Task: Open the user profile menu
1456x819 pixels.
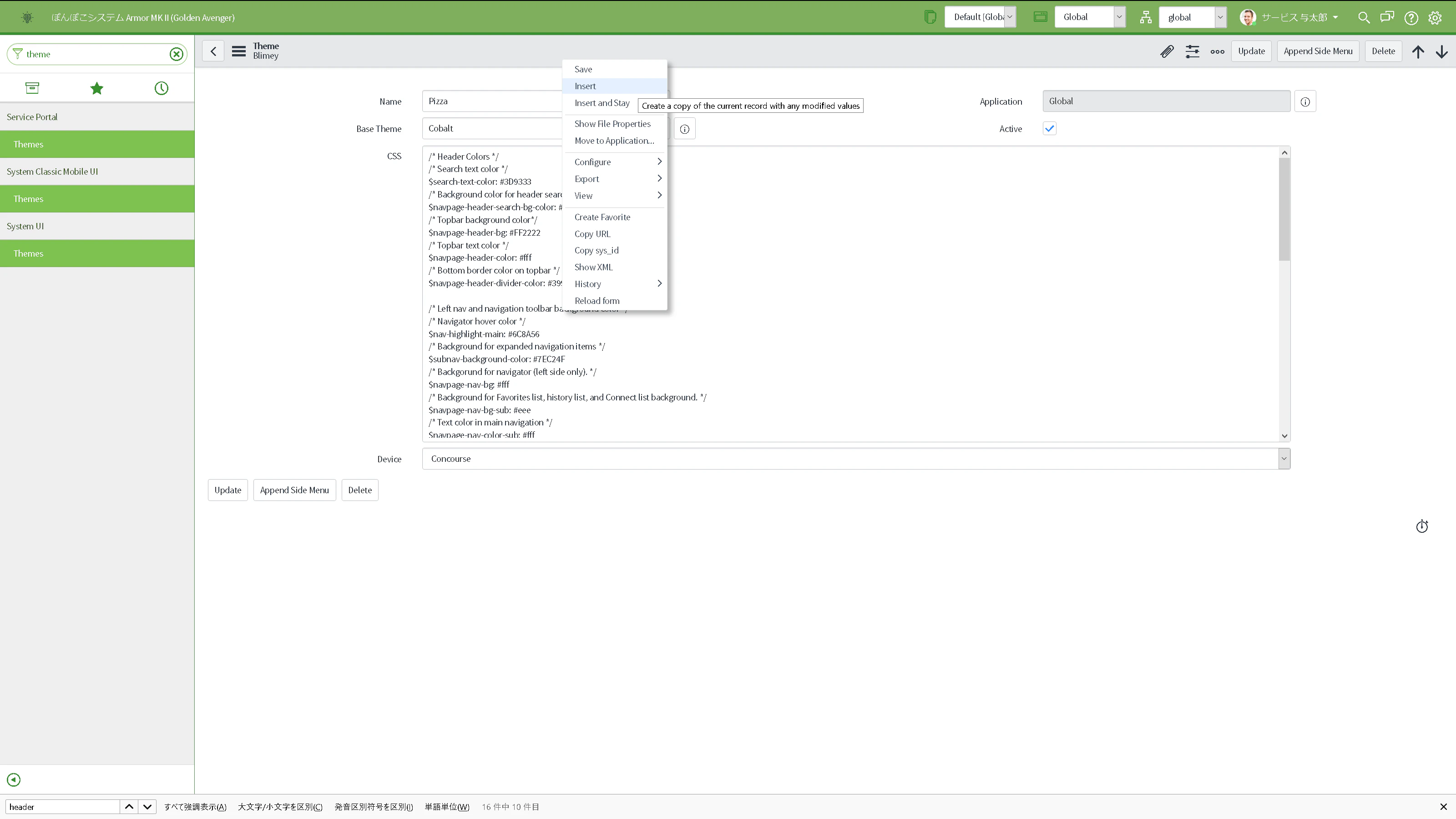Action: [1289, 18]
